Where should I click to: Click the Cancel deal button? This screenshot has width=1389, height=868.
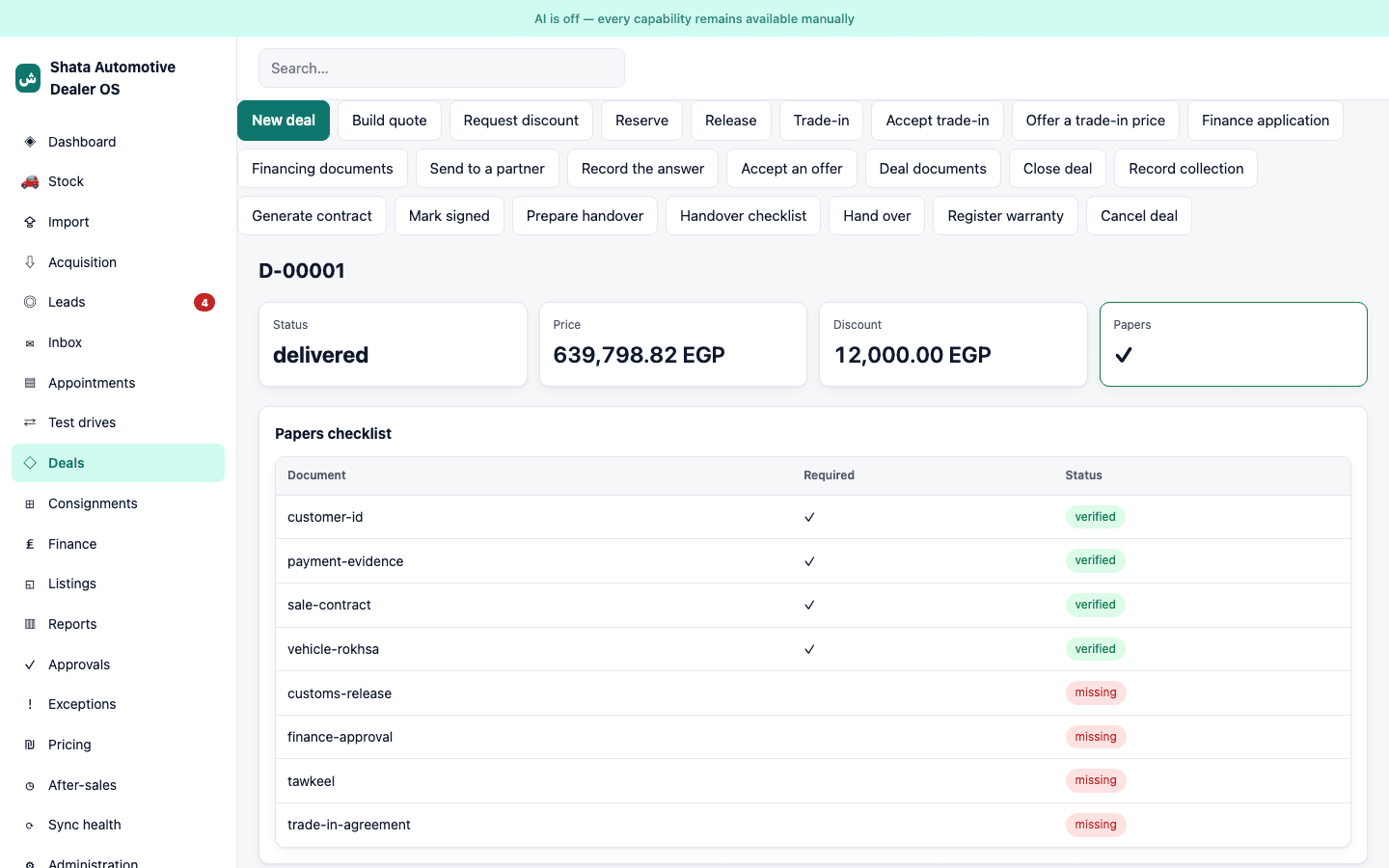pos(1139,216)
